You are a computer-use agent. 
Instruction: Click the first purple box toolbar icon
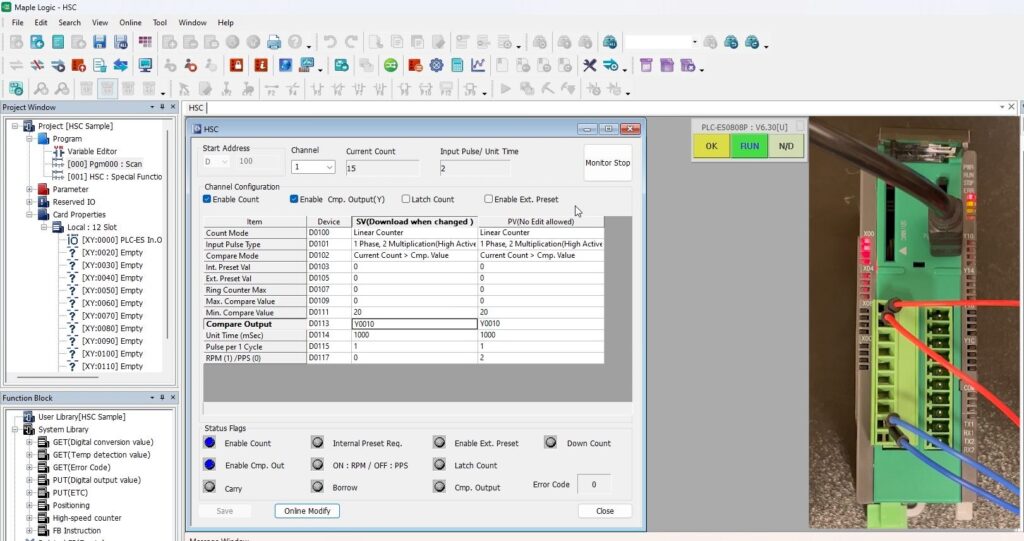(646, 65)
